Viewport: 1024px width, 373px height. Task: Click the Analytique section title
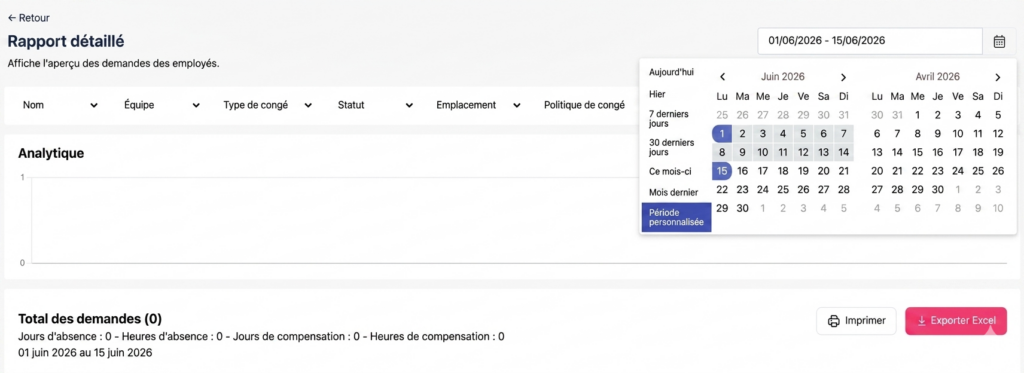pyautogui.click(x=51, y=154)
